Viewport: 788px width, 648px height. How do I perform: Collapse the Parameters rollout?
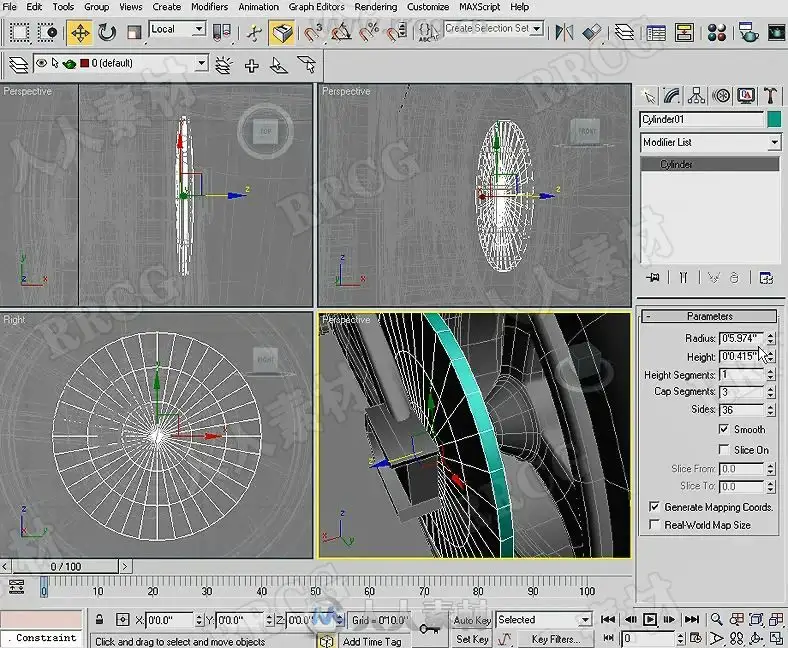pyautogui.click(x=709, y=316)
